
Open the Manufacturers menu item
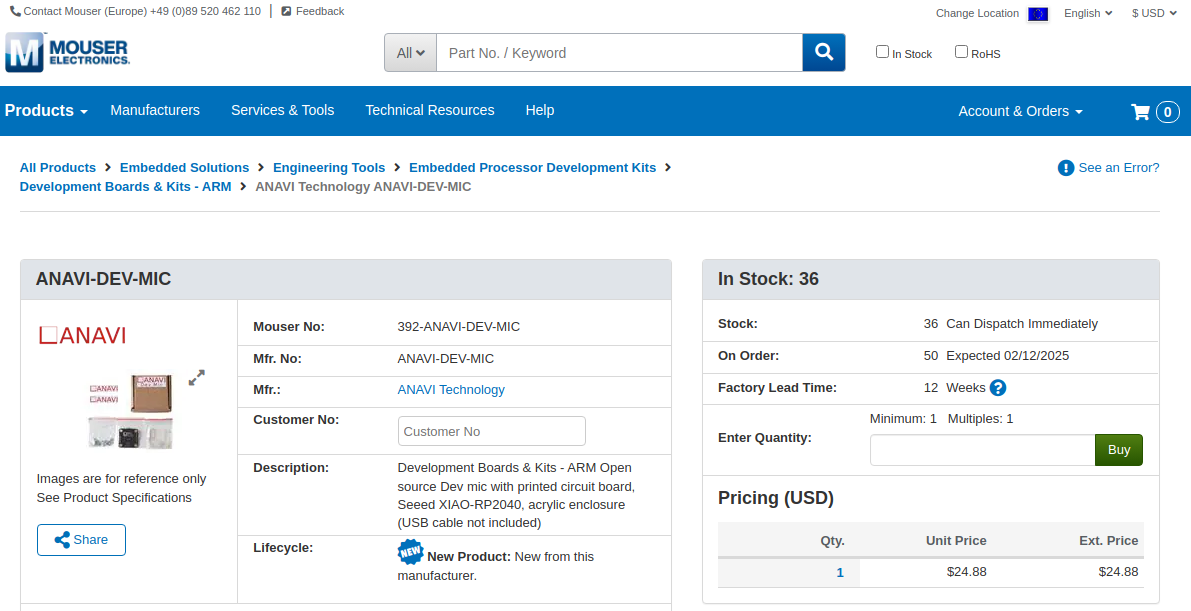(x=155, y=110)
